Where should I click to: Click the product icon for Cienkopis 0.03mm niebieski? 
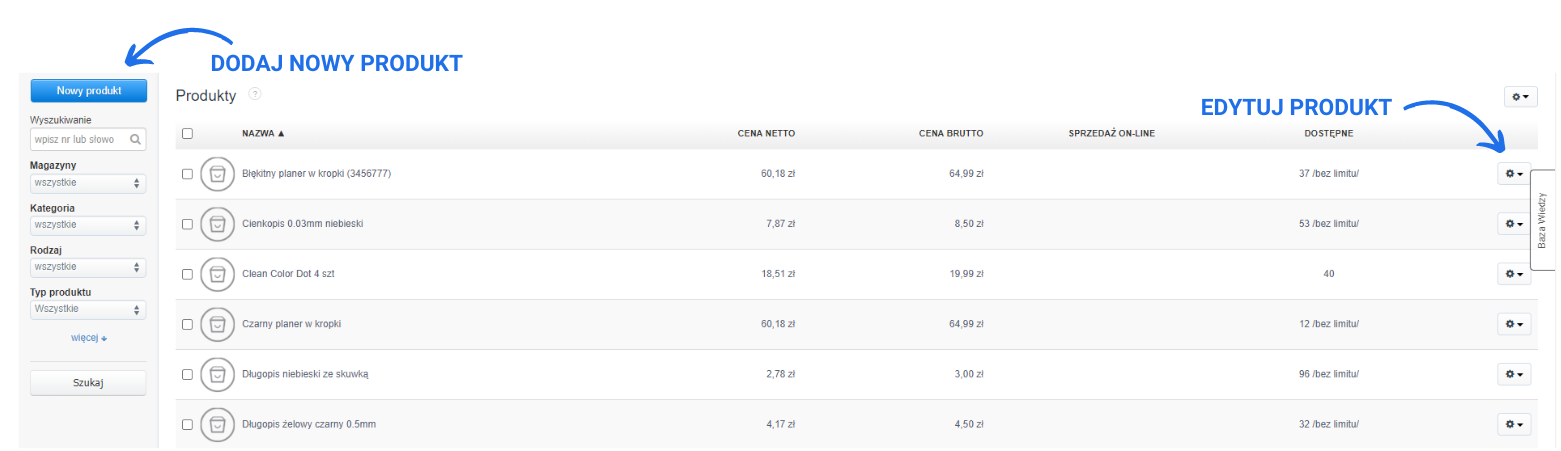coord(217,224)
